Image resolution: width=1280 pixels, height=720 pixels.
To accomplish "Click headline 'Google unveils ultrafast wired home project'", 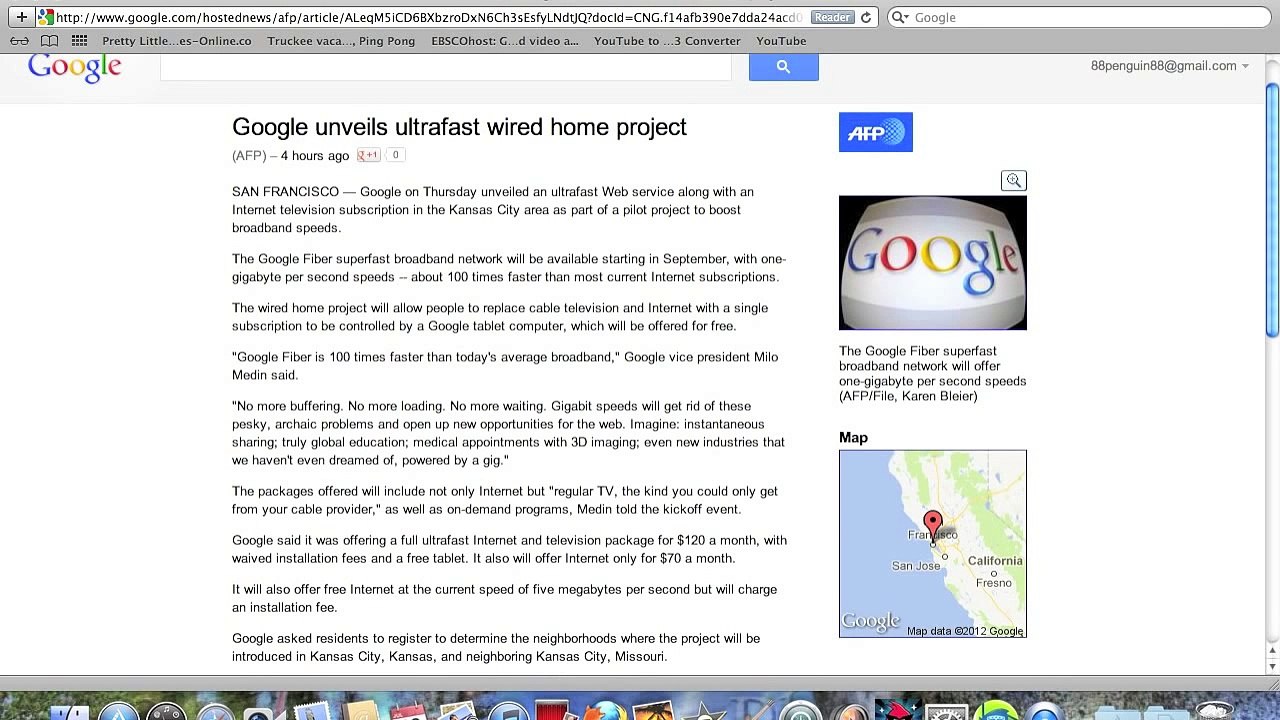I will coord(459,127).
